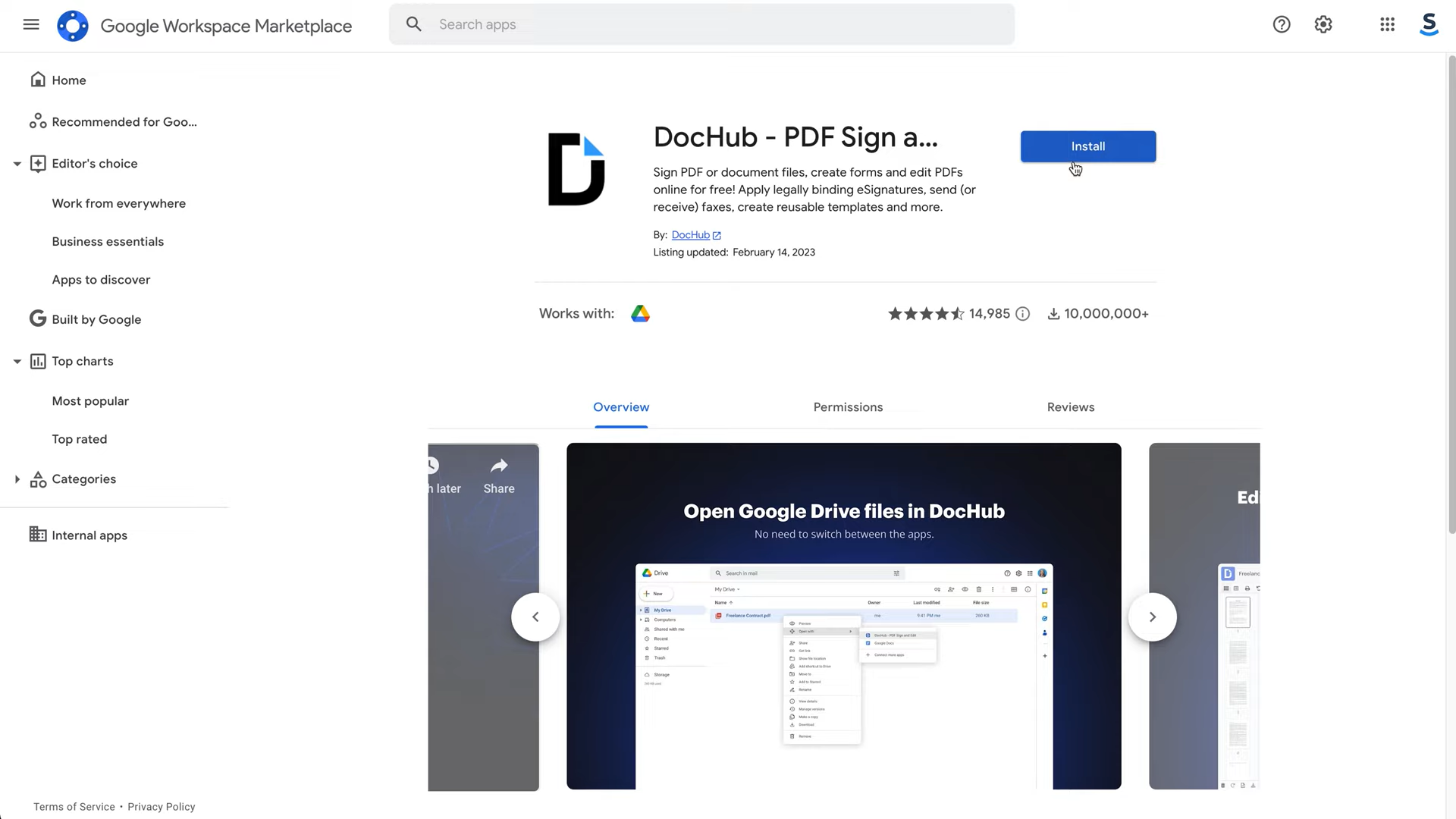1456x819 pixels.
Task: Click the downloads count icon
Action: [1054, 314]
